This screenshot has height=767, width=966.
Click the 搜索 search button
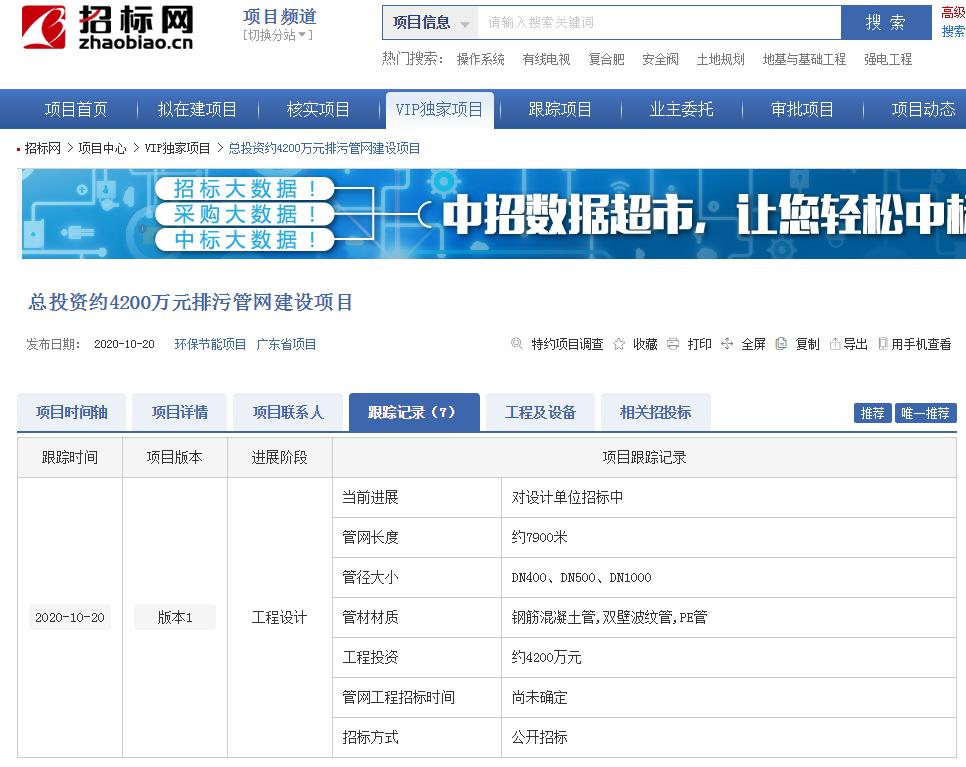click(886, 23)
